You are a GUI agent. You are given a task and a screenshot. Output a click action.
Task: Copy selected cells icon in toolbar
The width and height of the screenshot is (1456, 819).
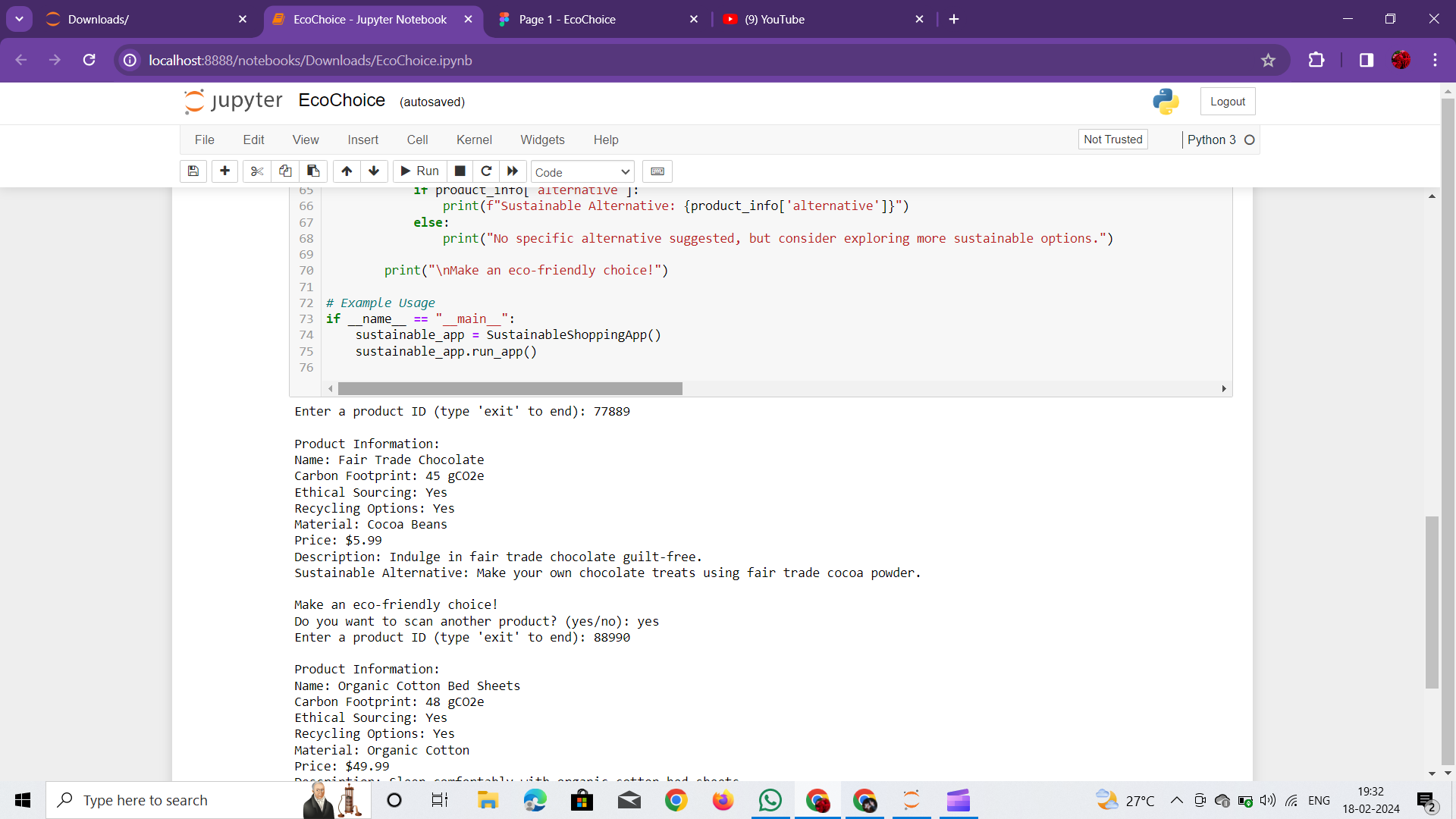point(285,171)
